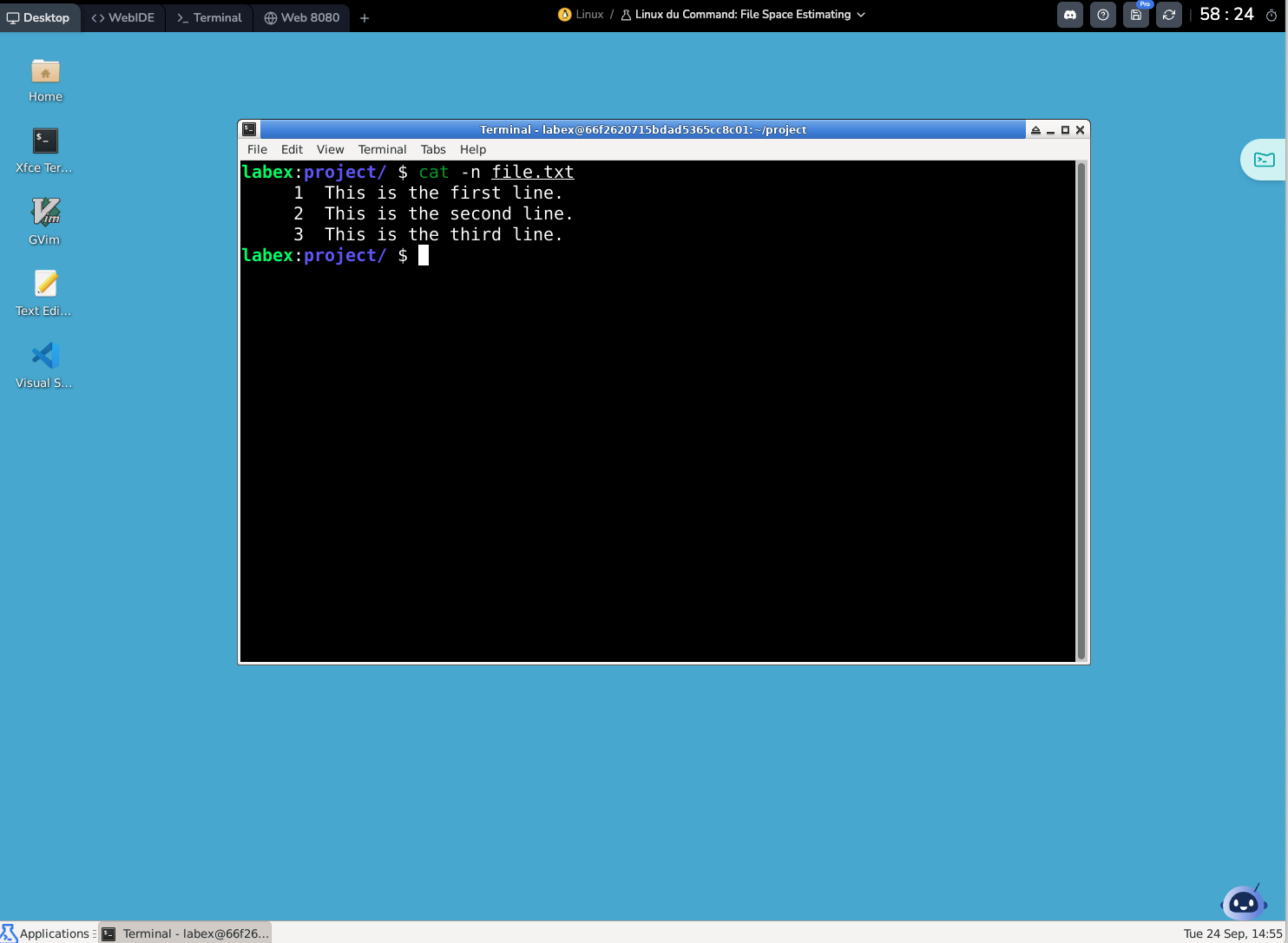Image resolution: width=1288 pixels, height=943 pixels.
Task: Open the GVim desktop icon
Action: [x=45, y=213]
